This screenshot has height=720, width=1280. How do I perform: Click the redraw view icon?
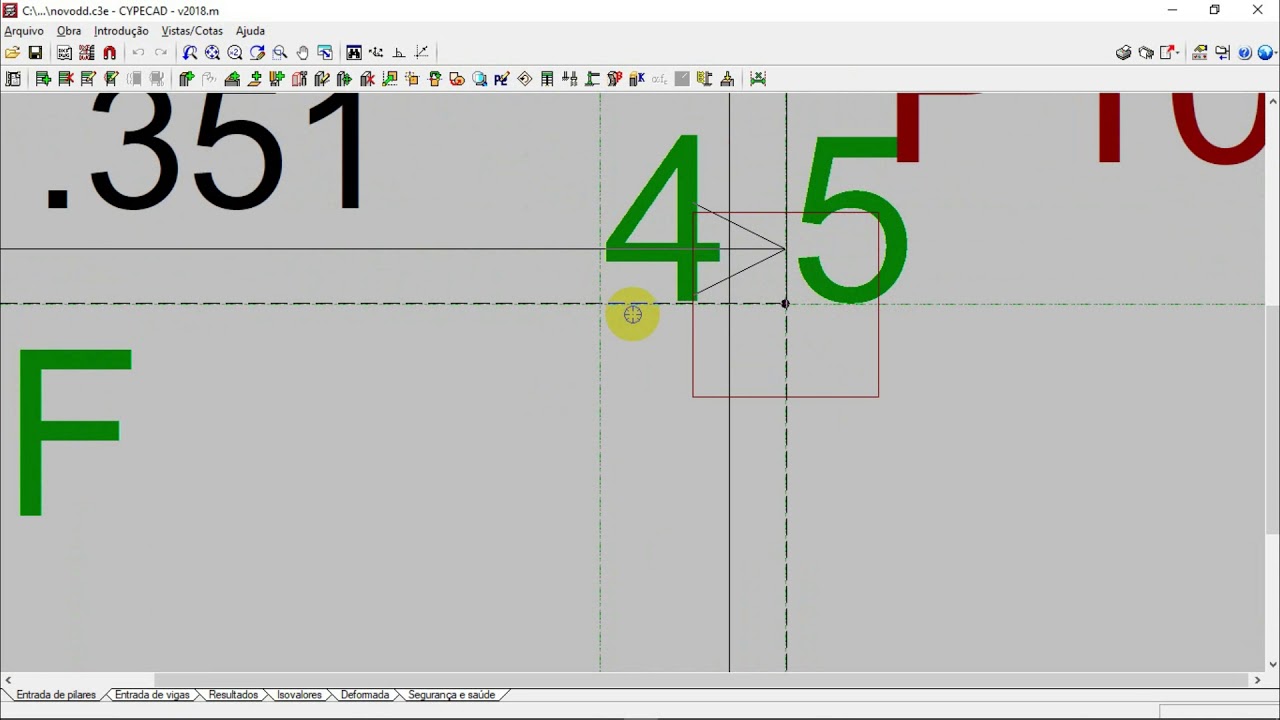(x=257, y=53)
